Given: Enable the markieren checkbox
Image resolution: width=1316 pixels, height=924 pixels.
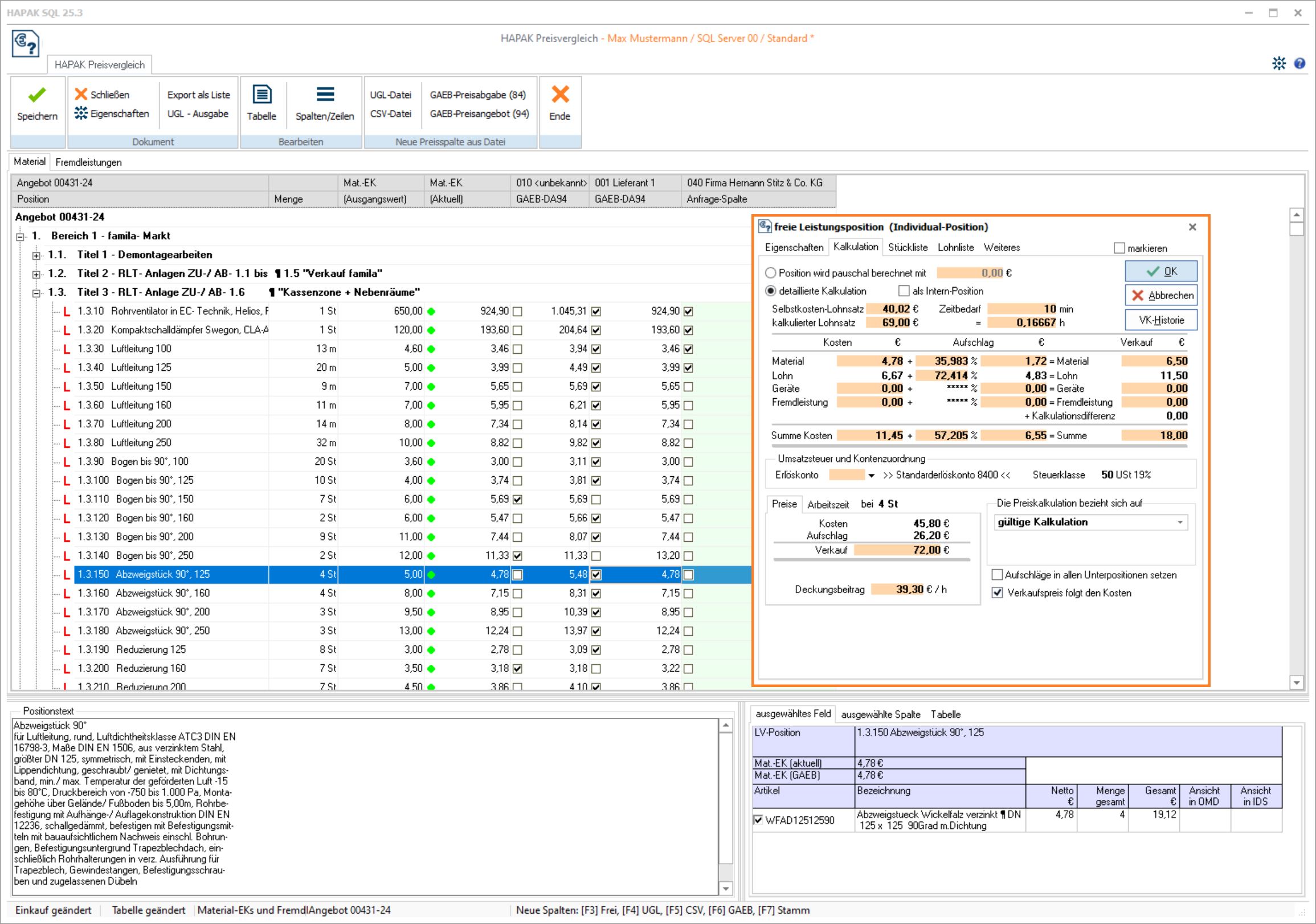Looking at the screenshot, I should point(1119,248).
